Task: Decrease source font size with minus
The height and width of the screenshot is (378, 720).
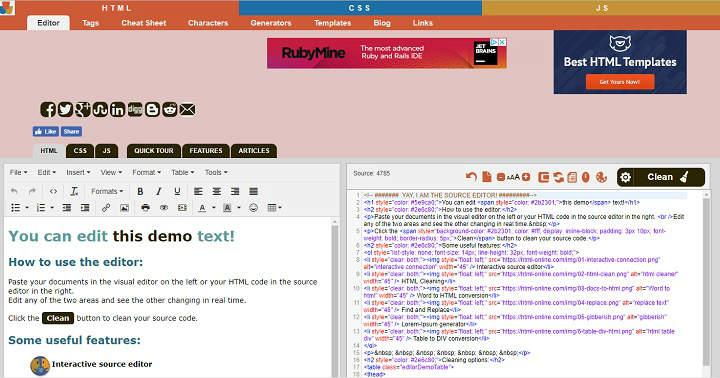Action: click(x=501, y=177)
